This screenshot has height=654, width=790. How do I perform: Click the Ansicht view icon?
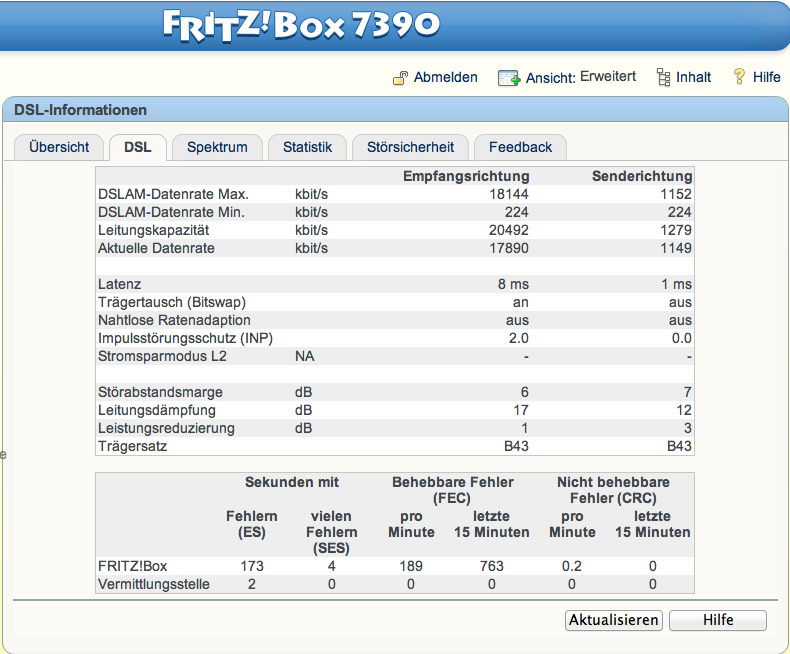tap(509, 78)
